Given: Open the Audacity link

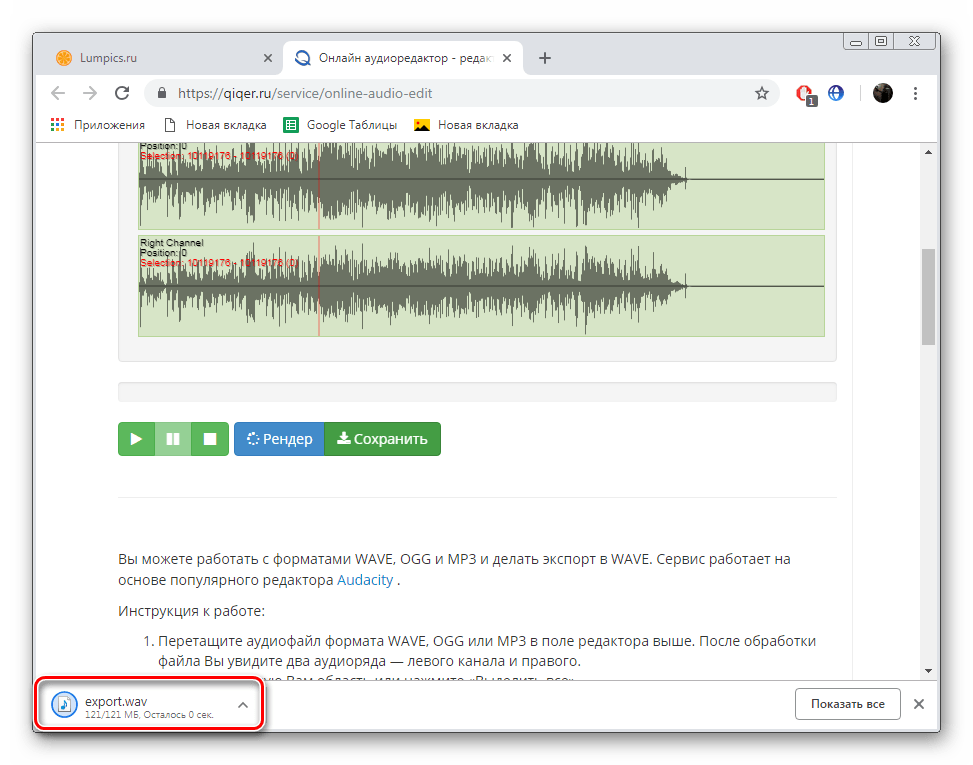Looking at the screenshot, I should 364,580.
